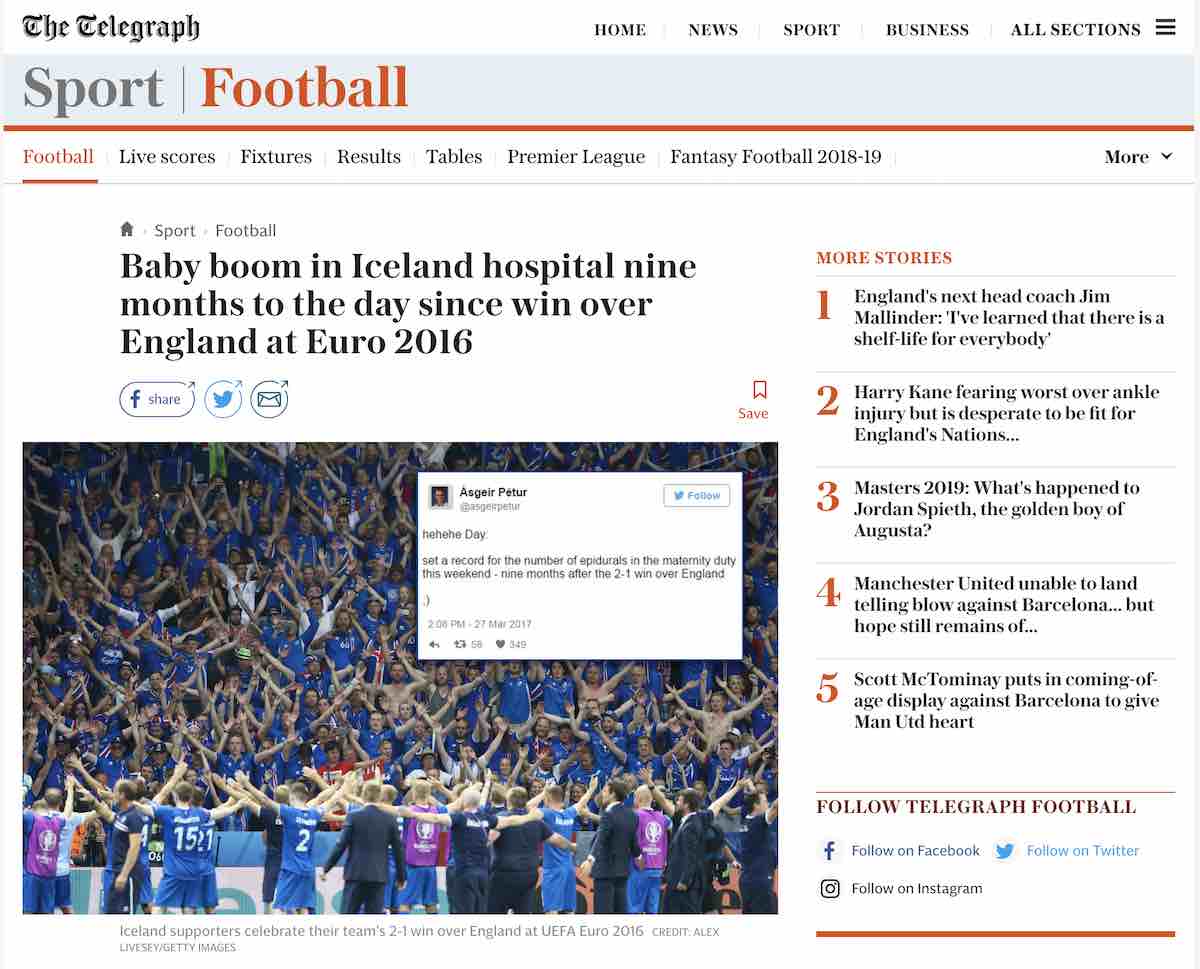Click the tweet author avatar

[440, 497]
